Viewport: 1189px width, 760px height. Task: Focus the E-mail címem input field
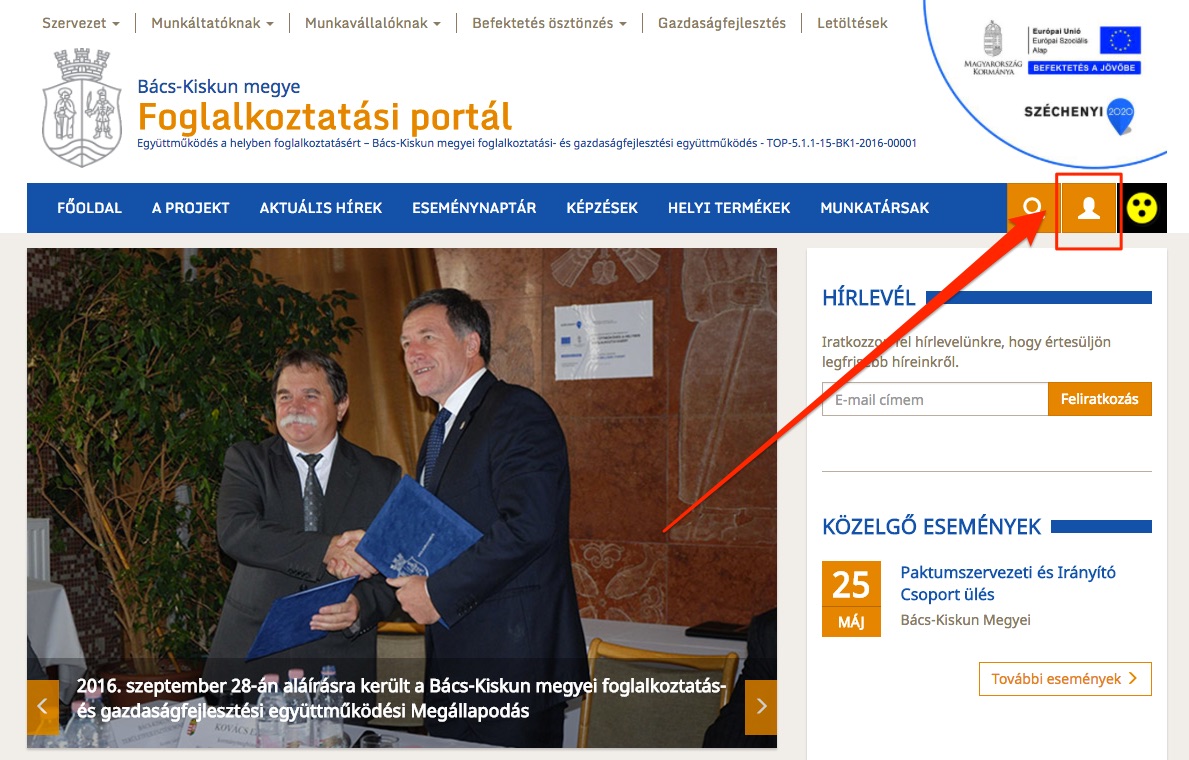[935, 399]
